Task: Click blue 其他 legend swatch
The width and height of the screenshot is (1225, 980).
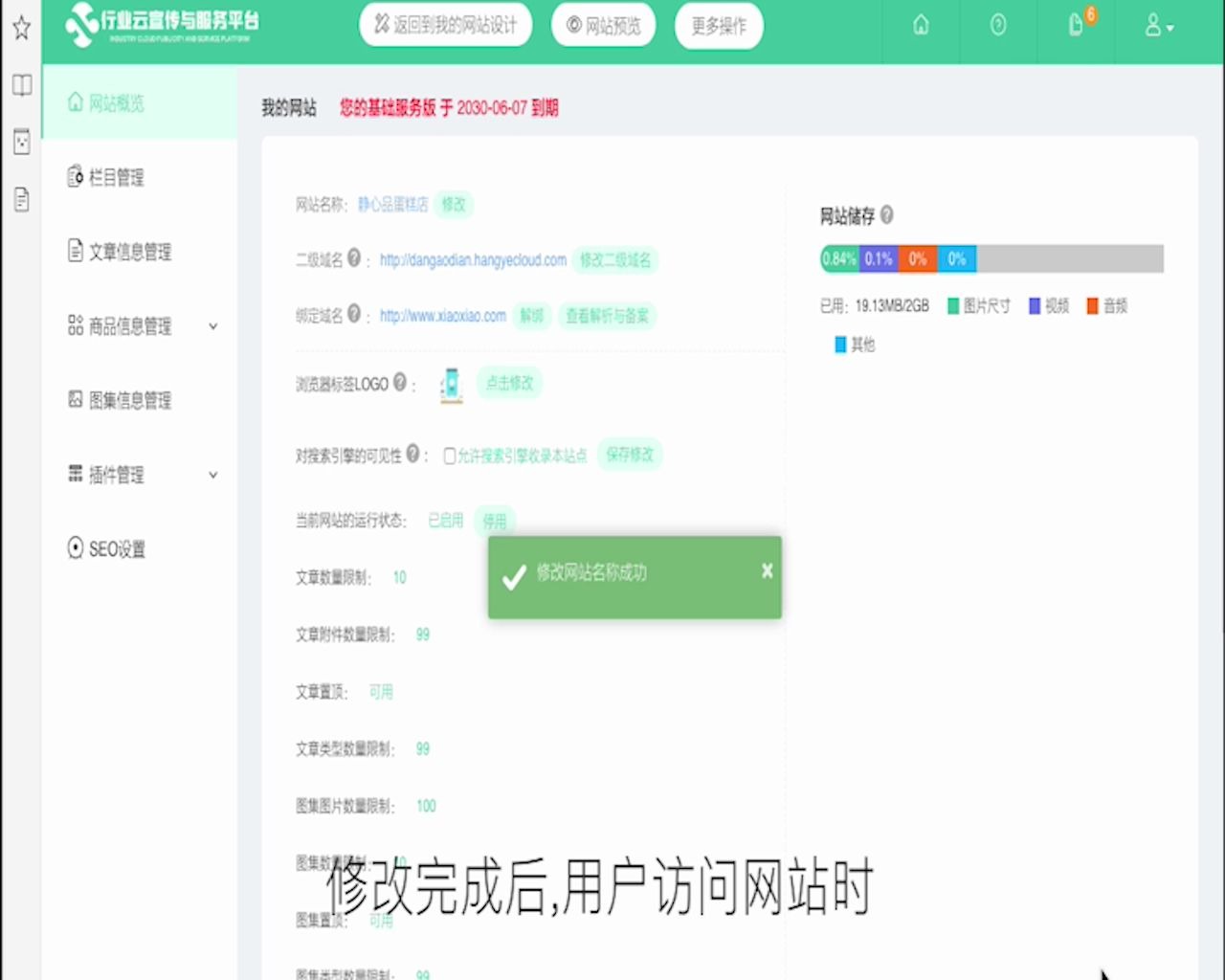Action: click(840, 345)
